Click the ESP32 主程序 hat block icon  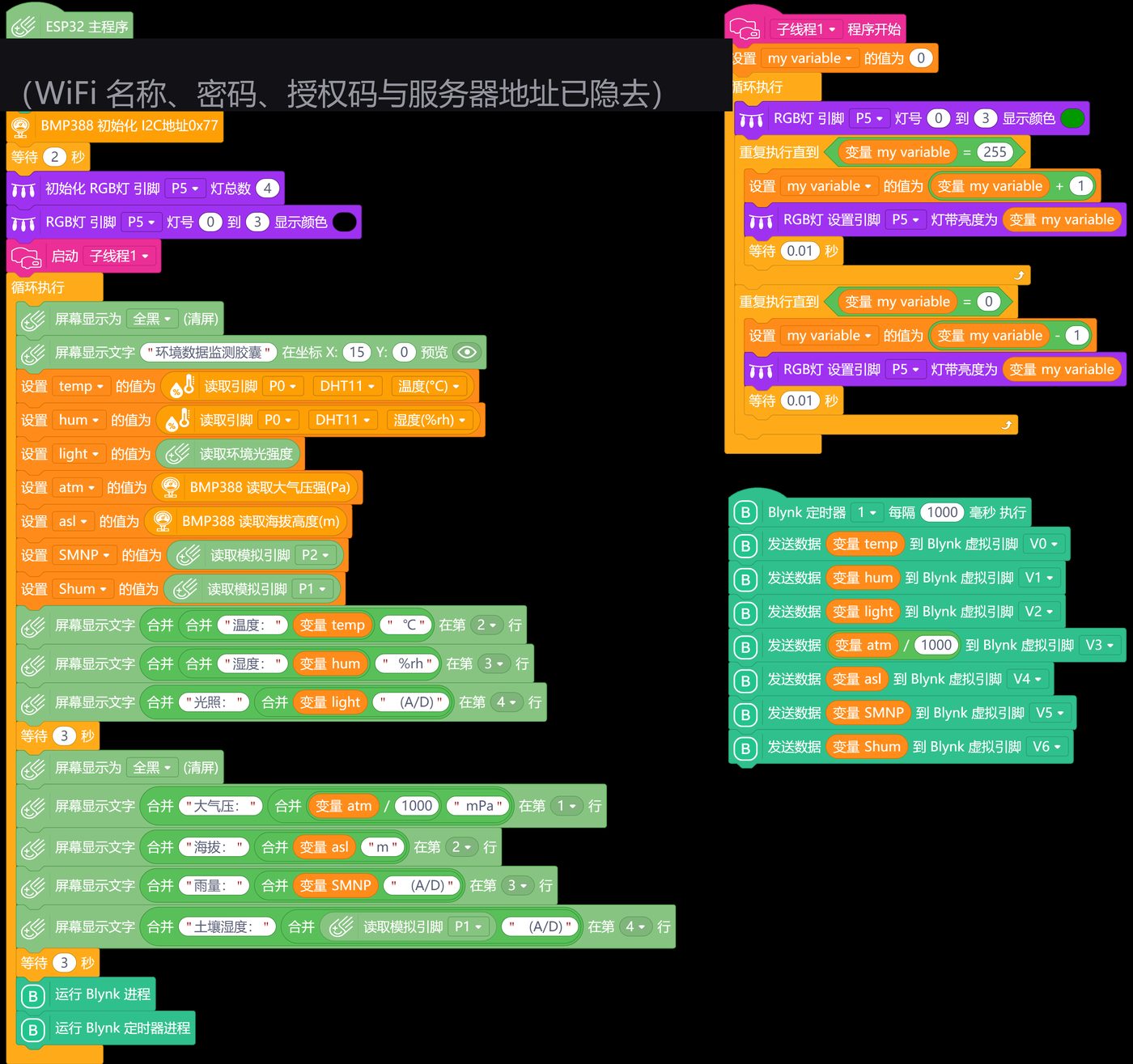(24, 27)
